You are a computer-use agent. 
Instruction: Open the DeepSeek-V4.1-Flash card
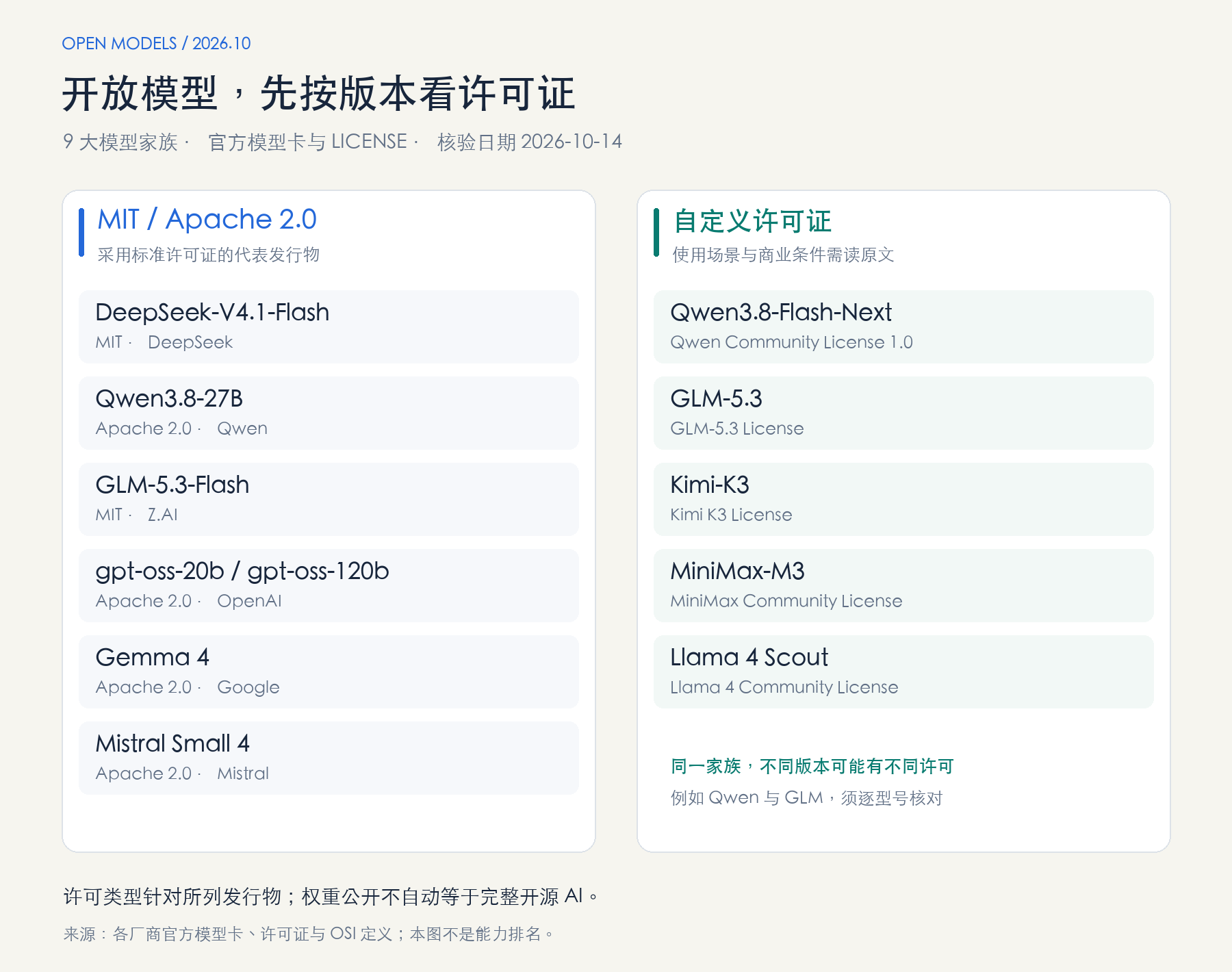[329, 327]
